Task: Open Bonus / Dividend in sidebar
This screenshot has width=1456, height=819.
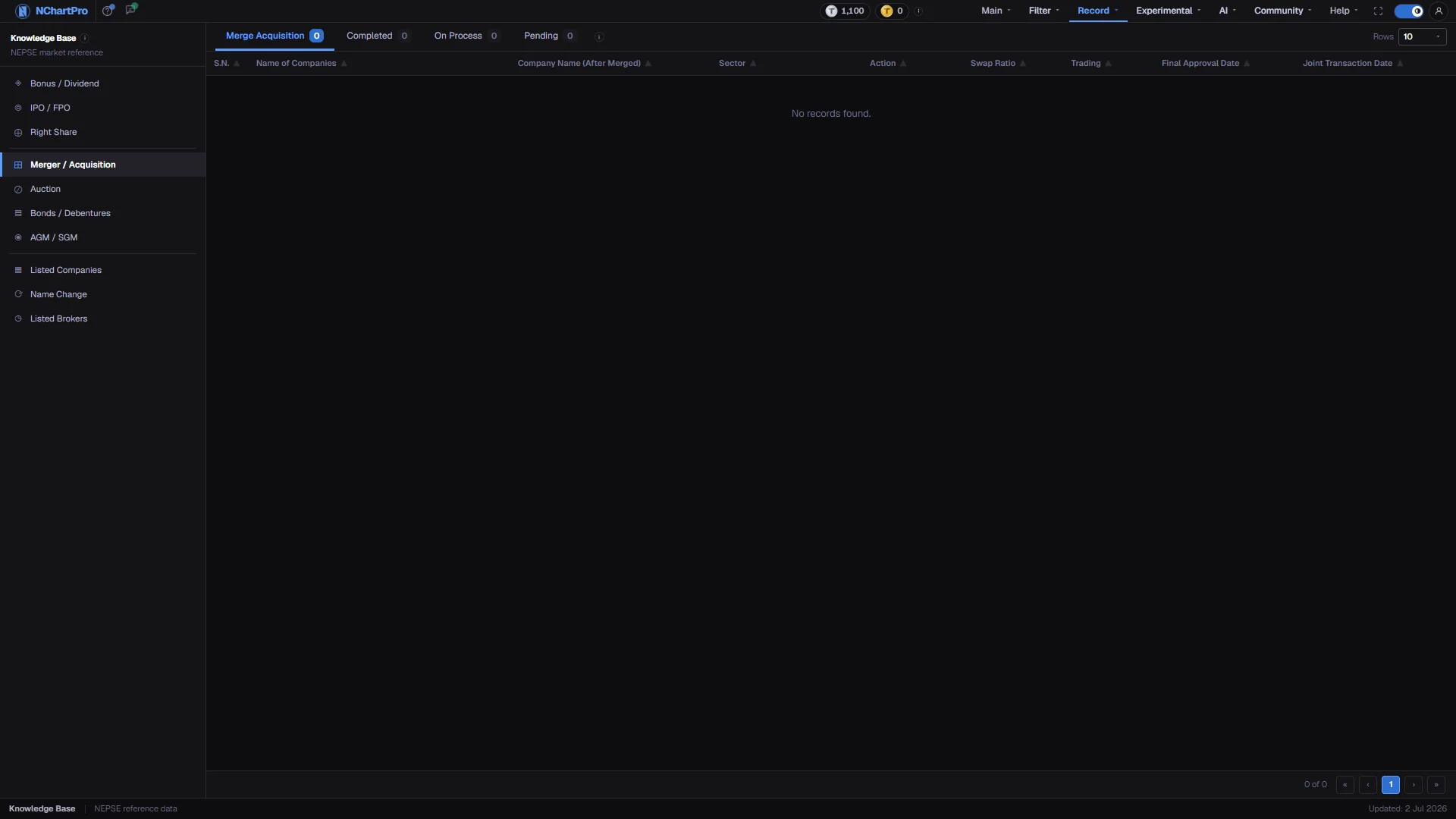Action: [102, 83]
